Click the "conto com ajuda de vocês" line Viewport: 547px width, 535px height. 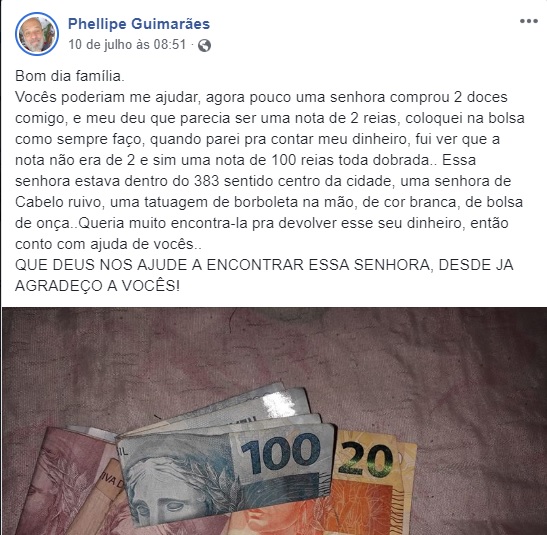108,244
